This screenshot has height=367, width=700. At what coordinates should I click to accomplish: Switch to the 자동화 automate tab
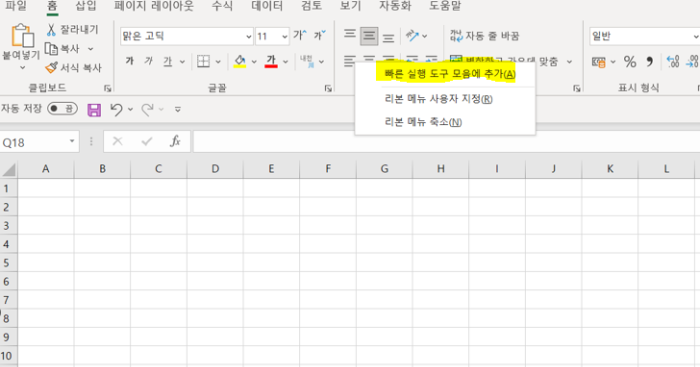pyautogui.click(x=395, y=6)
